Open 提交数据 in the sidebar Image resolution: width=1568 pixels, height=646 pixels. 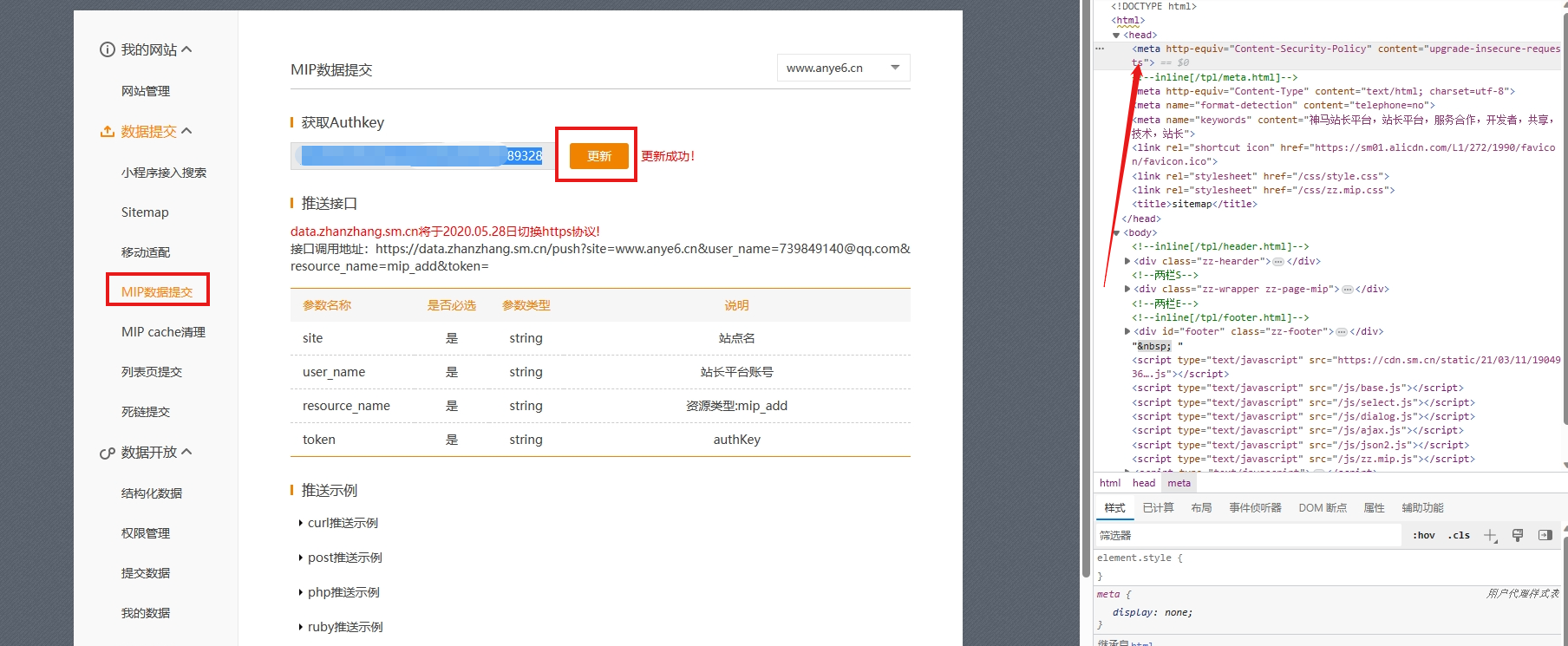tap(146, 573)
